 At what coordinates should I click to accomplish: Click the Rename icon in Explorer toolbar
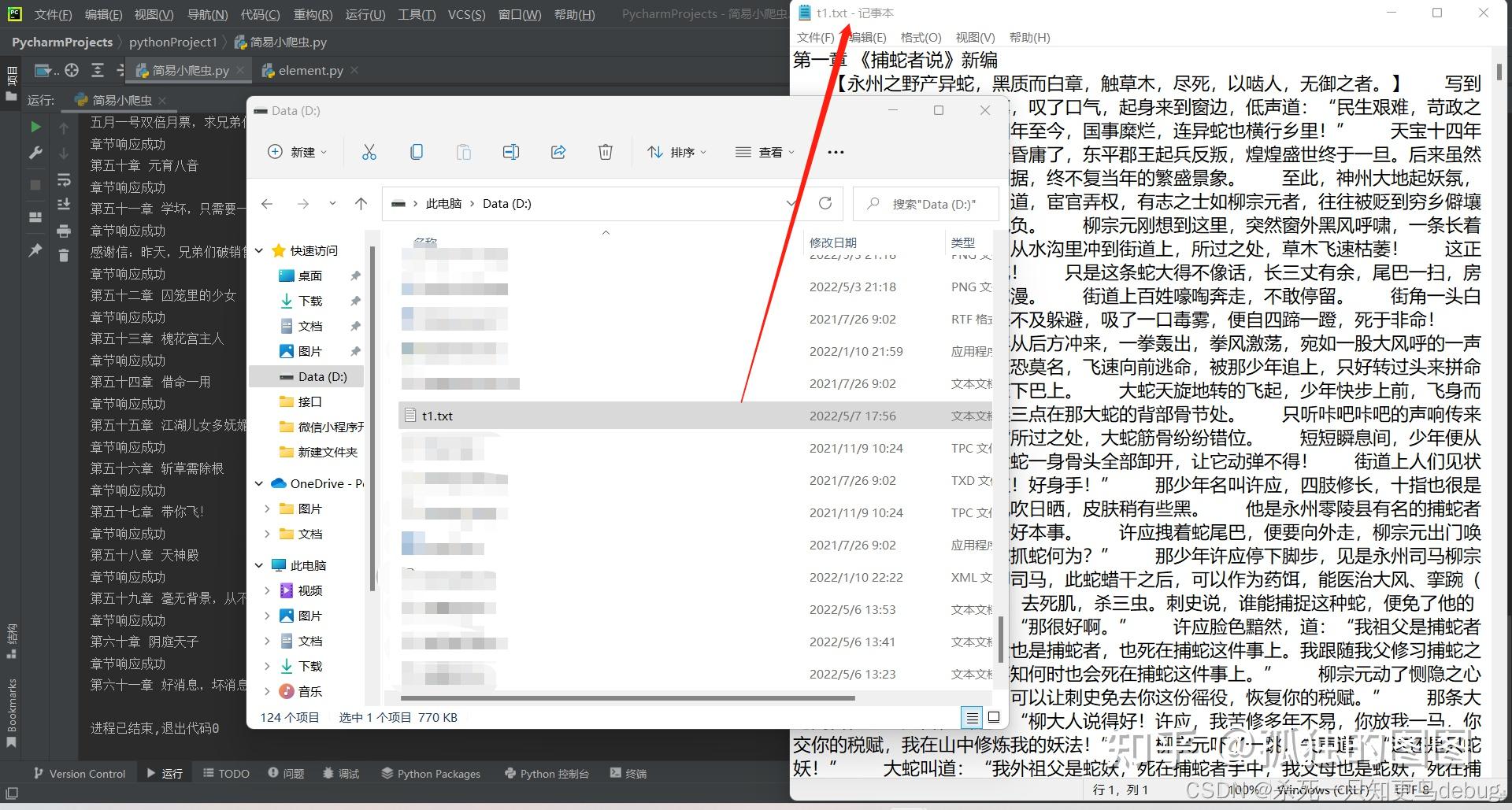coord(511,152)
